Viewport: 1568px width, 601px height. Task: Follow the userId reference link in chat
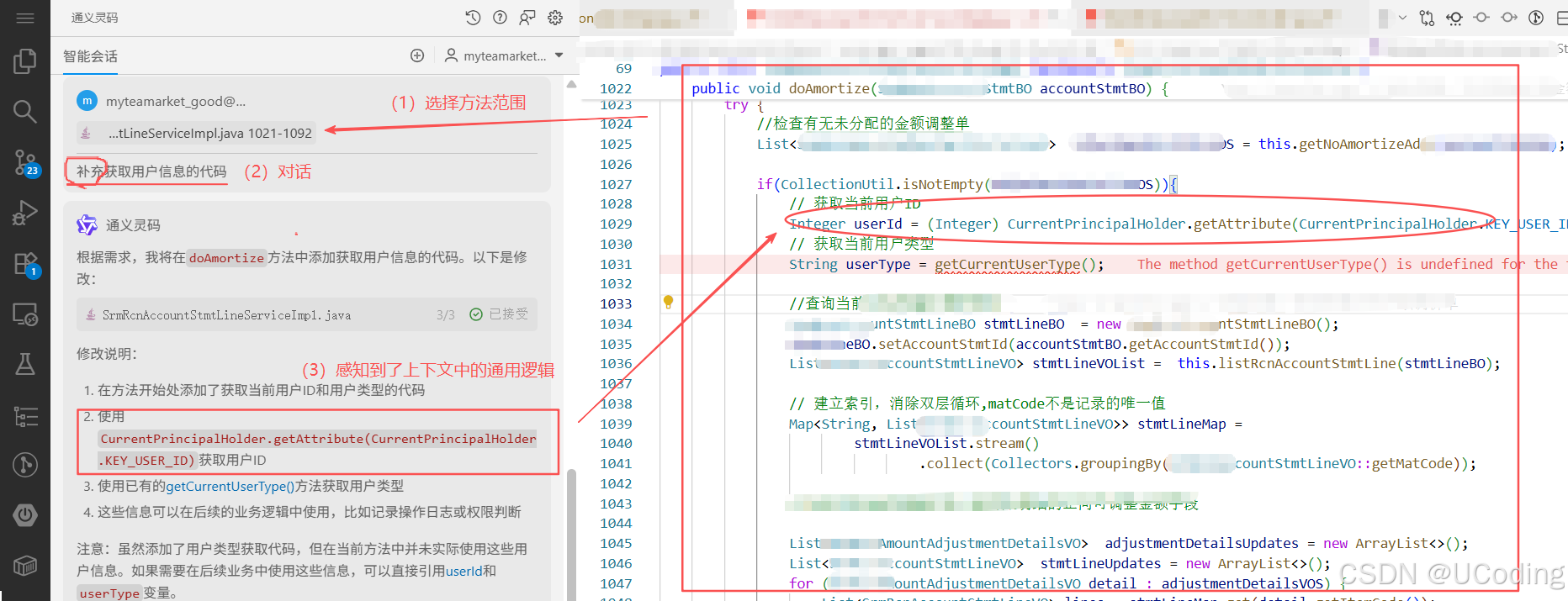pos(464,571)
